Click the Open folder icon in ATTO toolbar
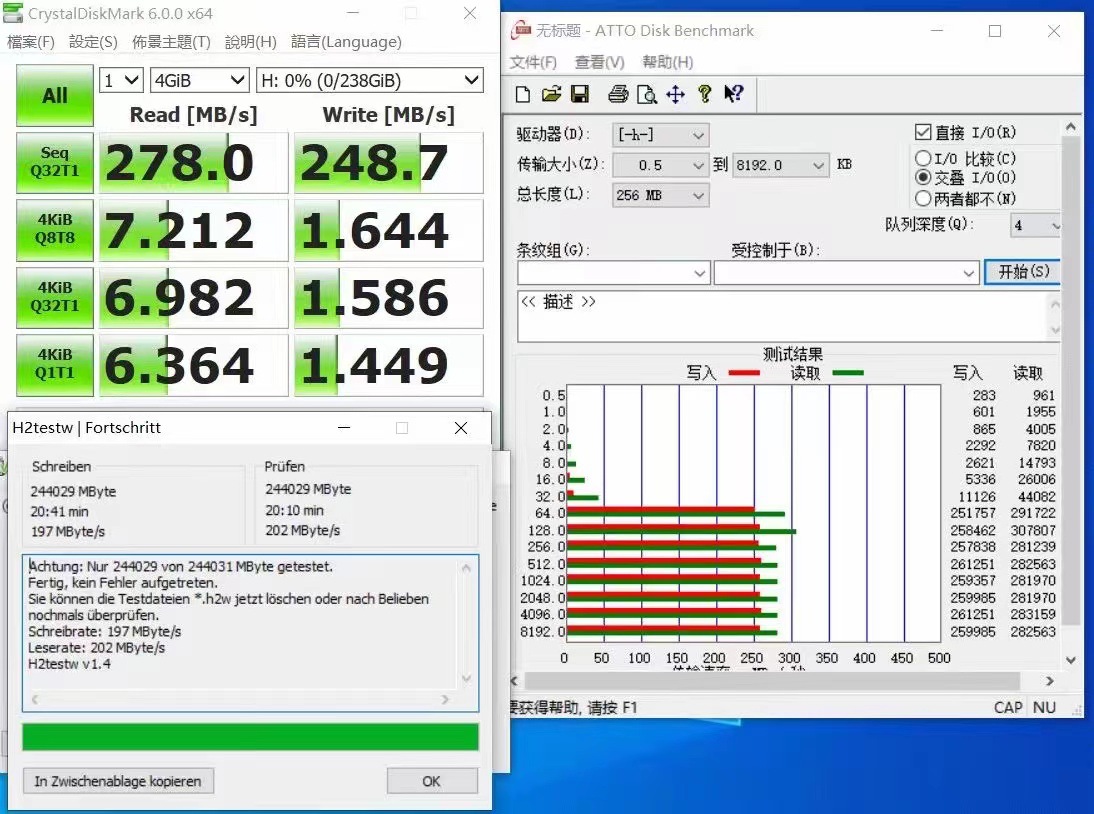The width and height of the screenshot is (1094, 814). click(551, 94)
